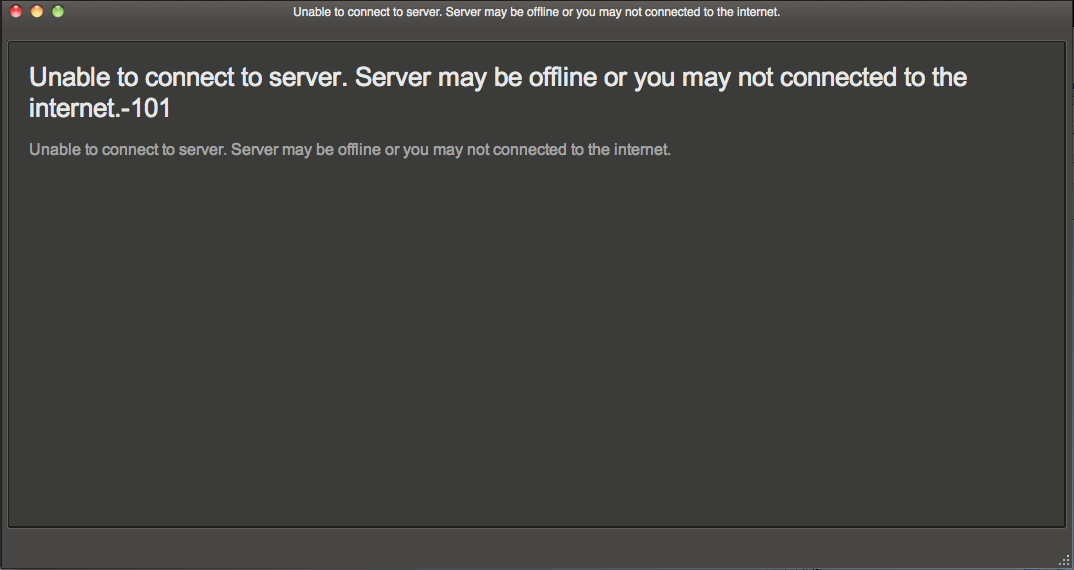Image resolution: width=1074 pixels, height=570 pixels.
Task: Click the gray error description paragraph
Action: [x=350, y=149]
